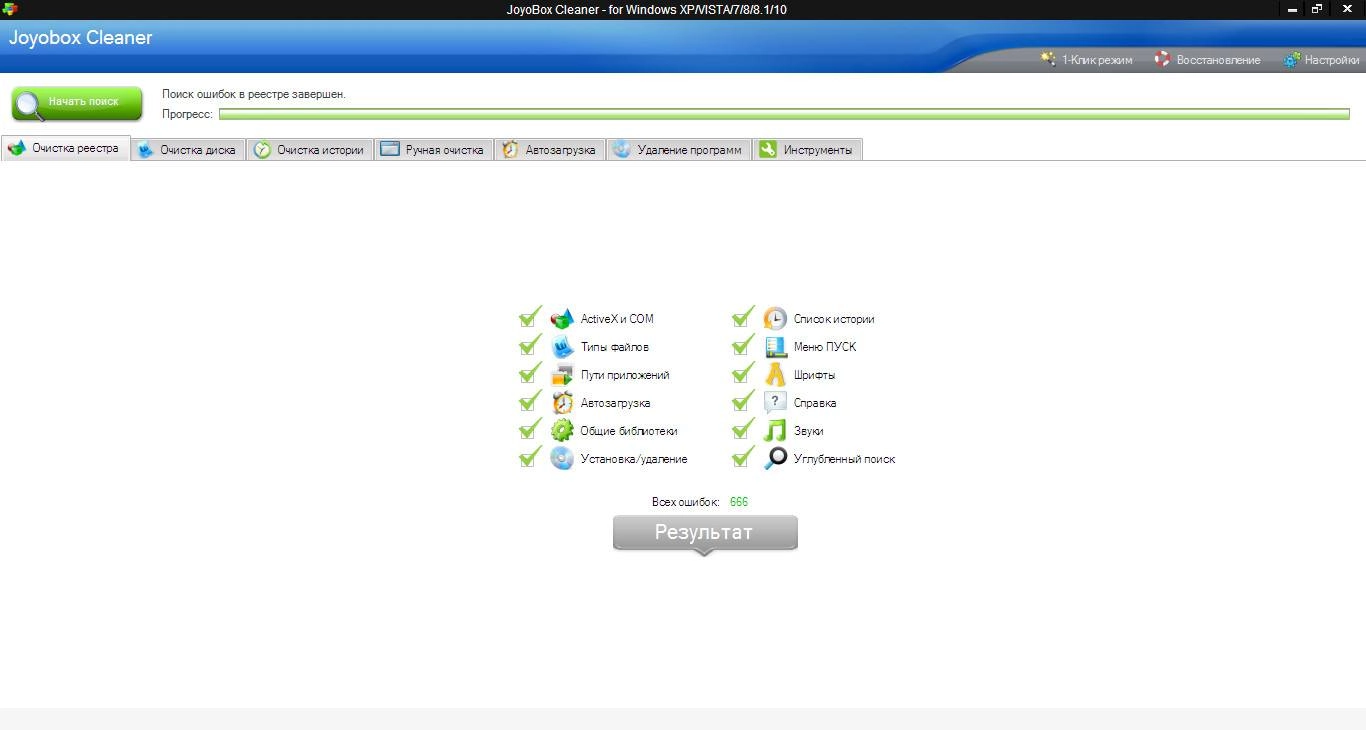Switch to Очистка реестра tab
Screen dimensions: 1366x730
tap(66, 148)
